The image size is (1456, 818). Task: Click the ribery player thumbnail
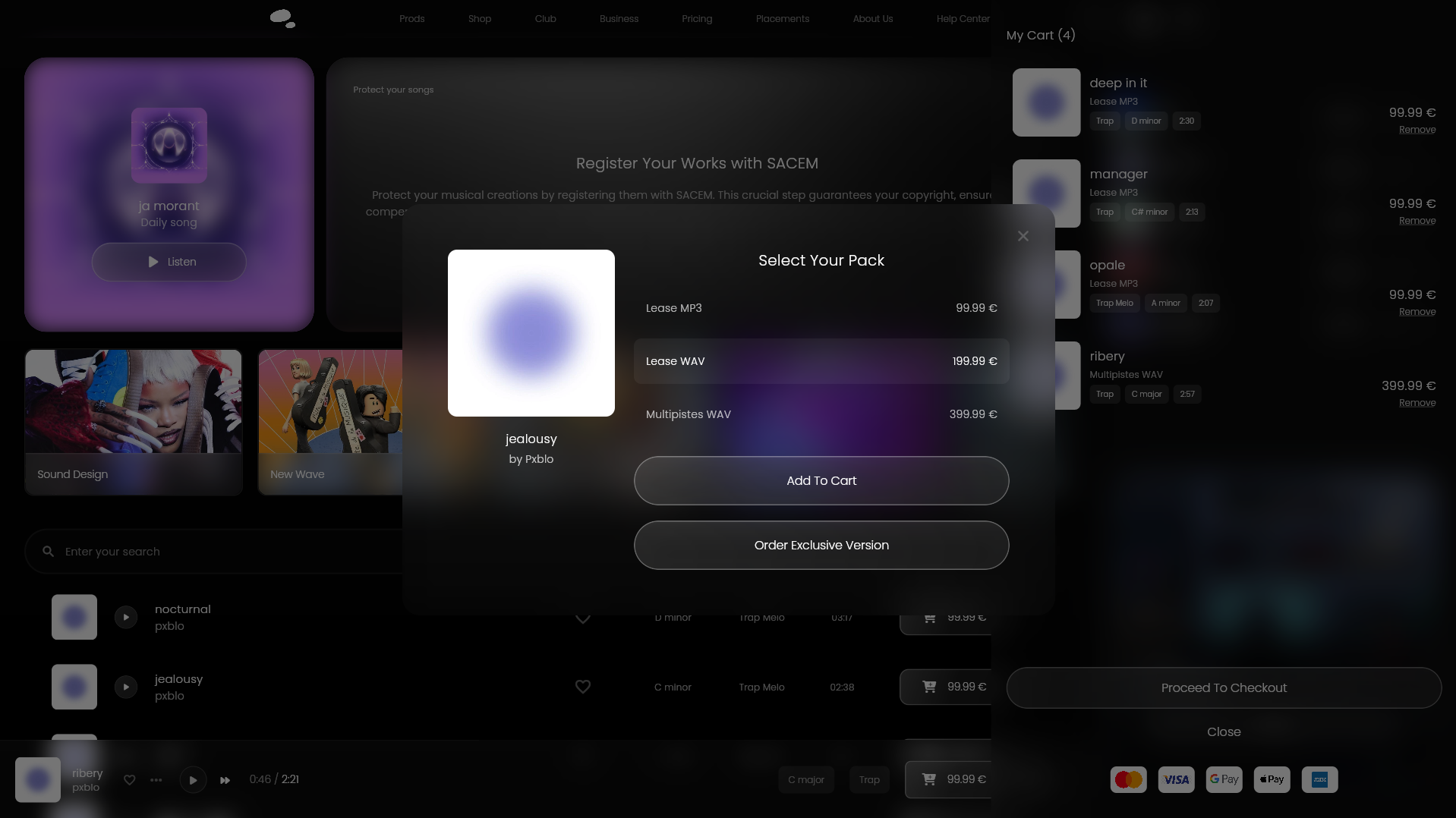pyautogui.click(x=38, y=779)
